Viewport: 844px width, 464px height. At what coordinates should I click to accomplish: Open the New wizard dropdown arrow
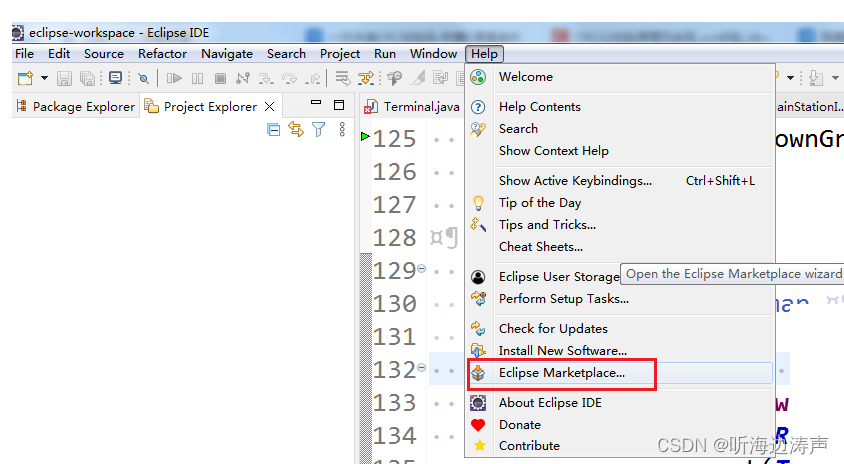click(44, 79)
